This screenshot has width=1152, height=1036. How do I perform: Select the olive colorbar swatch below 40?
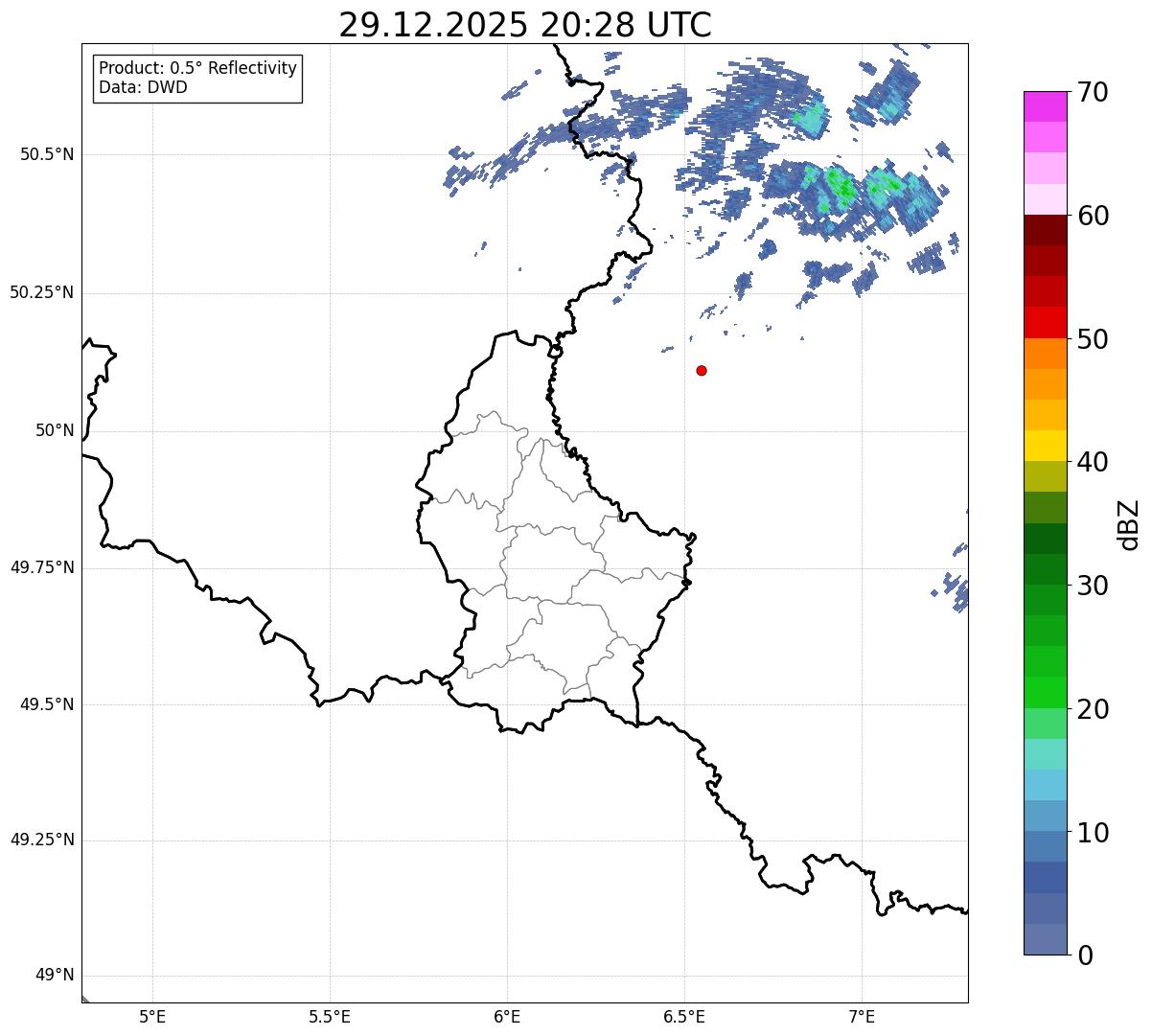tap(1046, 476)
